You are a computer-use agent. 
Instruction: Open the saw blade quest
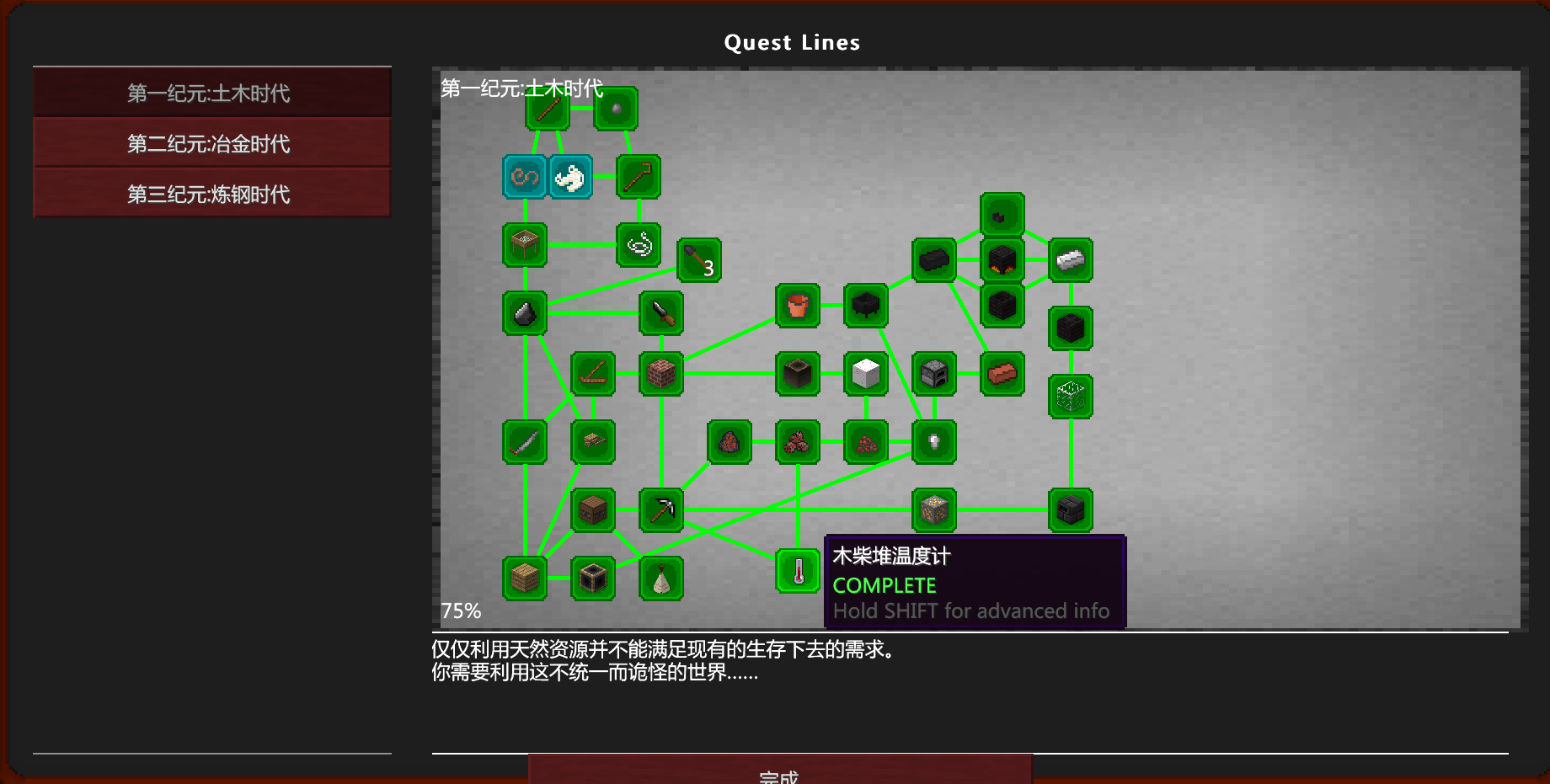(x=525, y=442)
